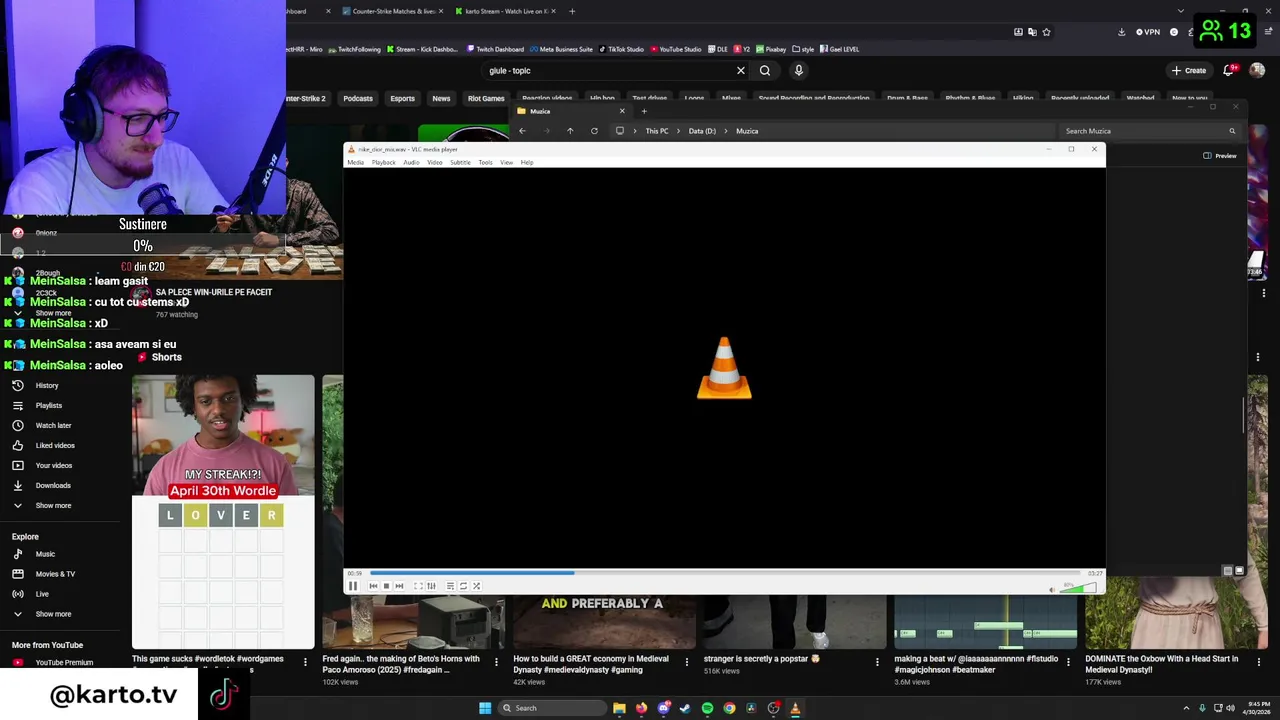Image resolution: width=1280 pixels, height=720 pixels.
Task: Click the taskbar Search box
Action: 552,708
